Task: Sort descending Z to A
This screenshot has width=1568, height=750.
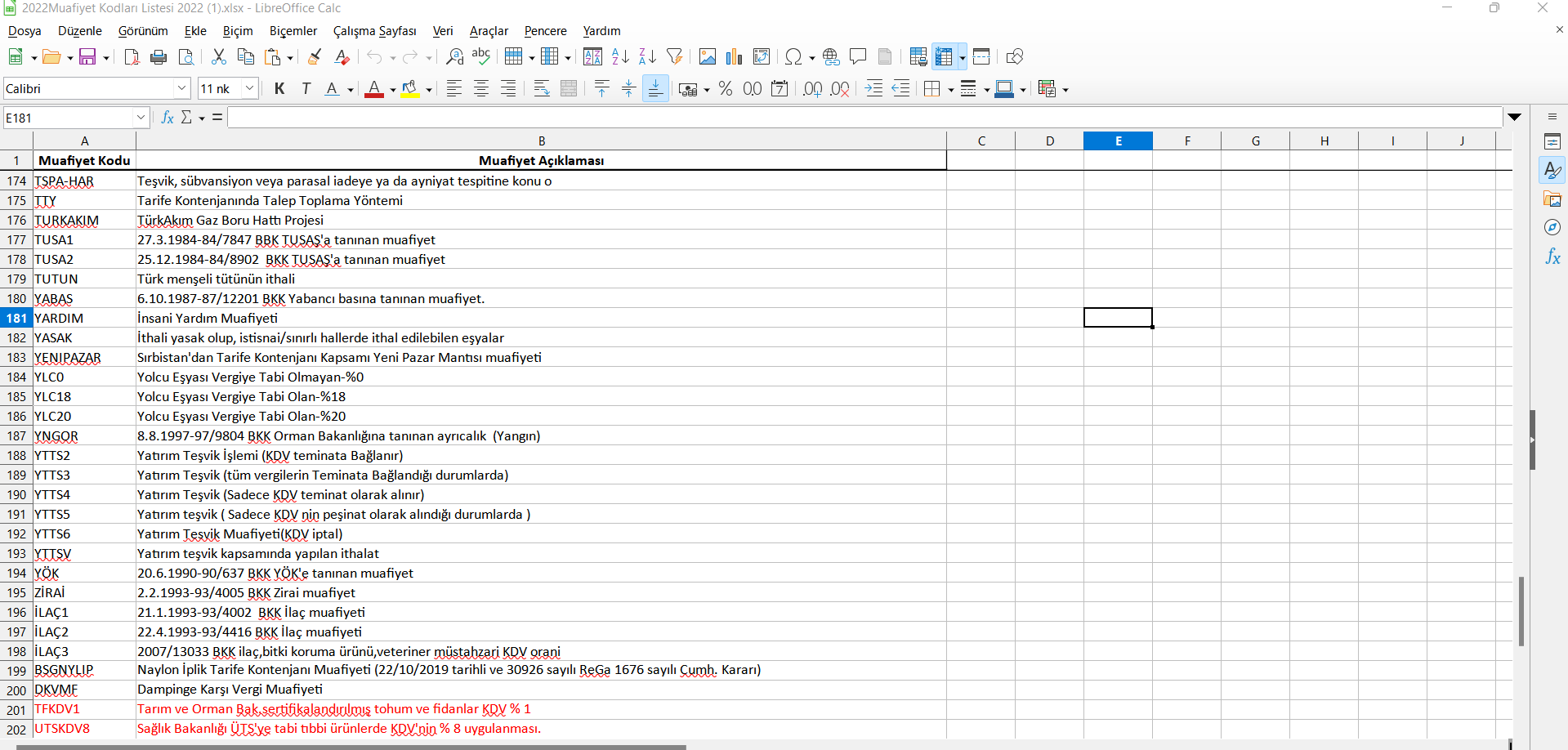Action: coord(647,56)
